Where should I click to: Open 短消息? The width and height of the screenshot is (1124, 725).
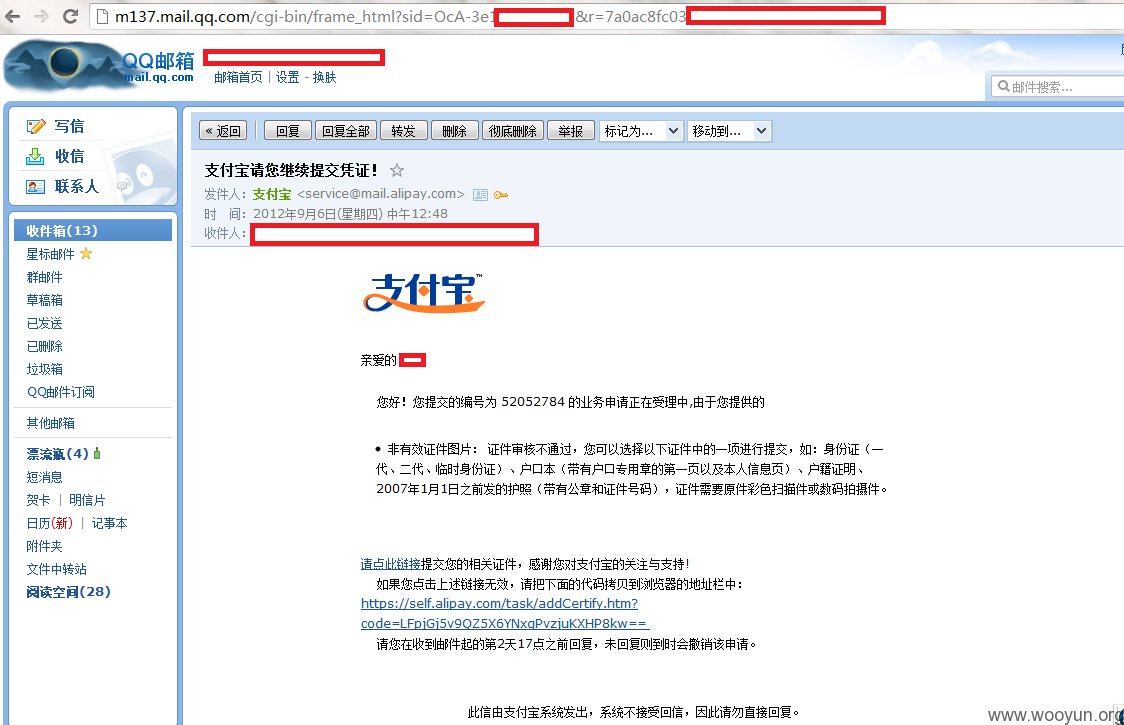[x=44, y=477]
